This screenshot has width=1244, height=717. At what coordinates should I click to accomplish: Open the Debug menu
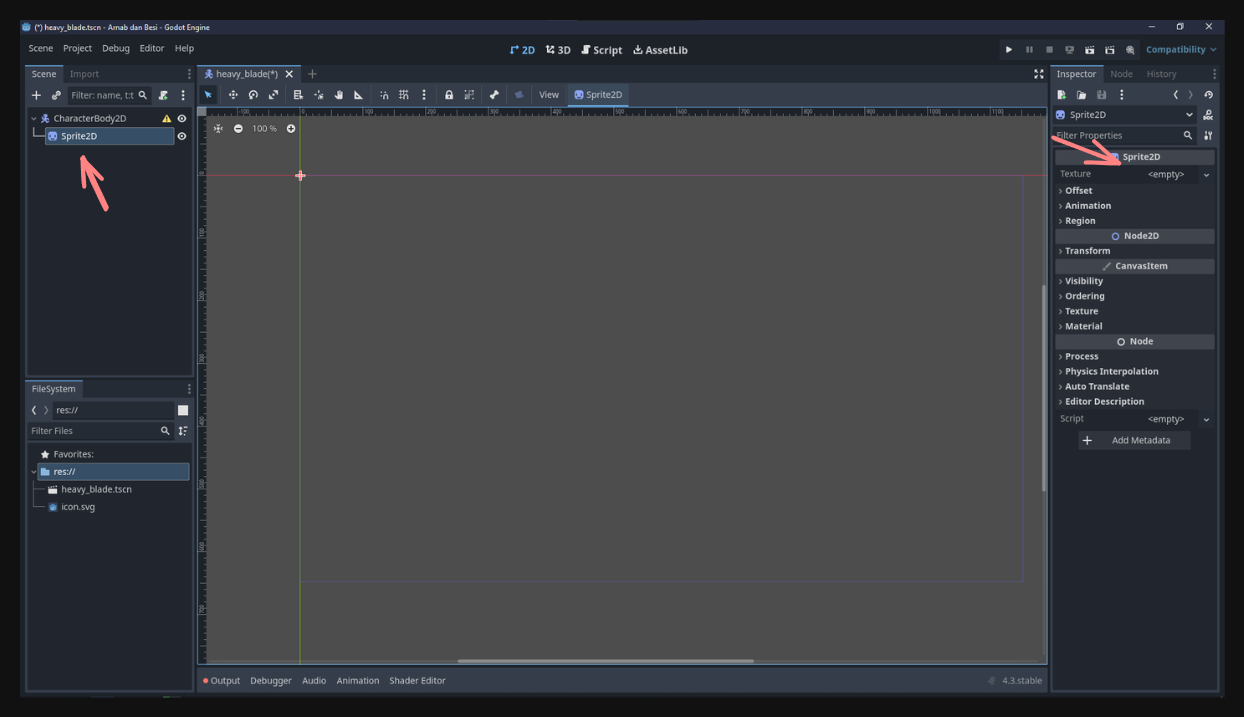coord(116,48)
